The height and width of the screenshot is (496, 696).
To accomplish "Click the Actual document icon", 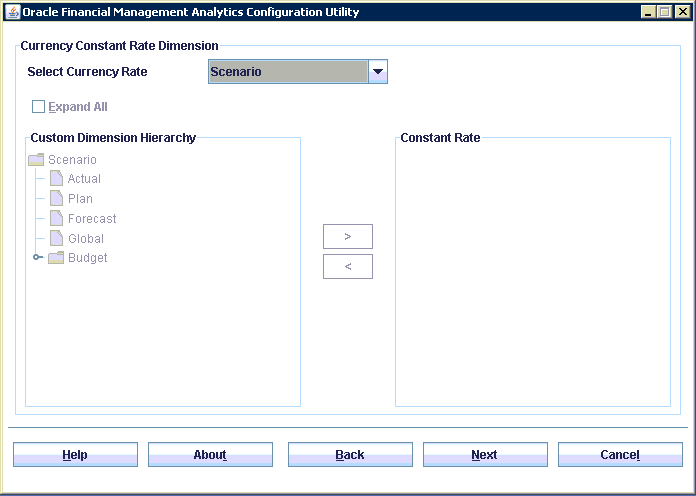I will click(x=56, y=178).
